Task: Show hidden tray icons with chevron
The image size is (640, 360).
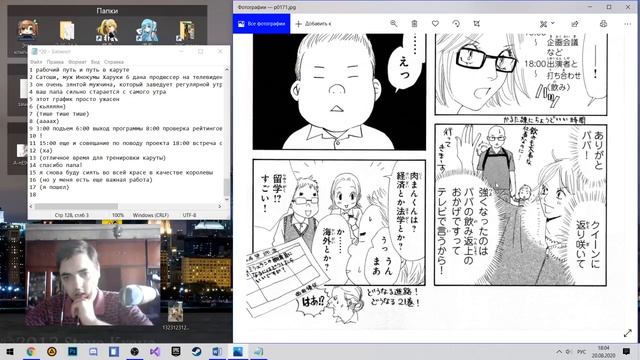Action: pos(559,351)
